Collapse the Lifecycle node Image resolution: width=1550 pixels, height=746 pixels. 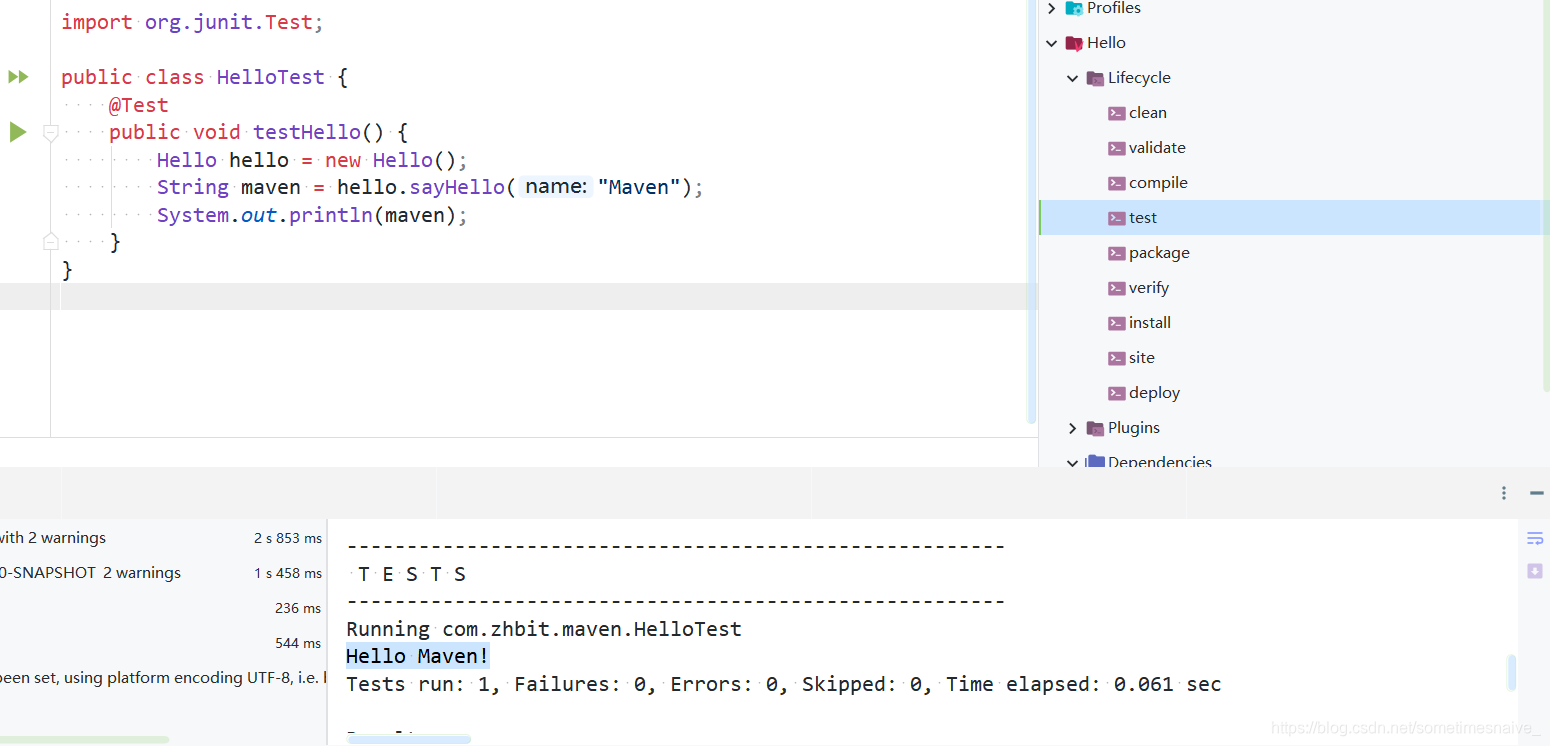click(x=1072, y=78)
